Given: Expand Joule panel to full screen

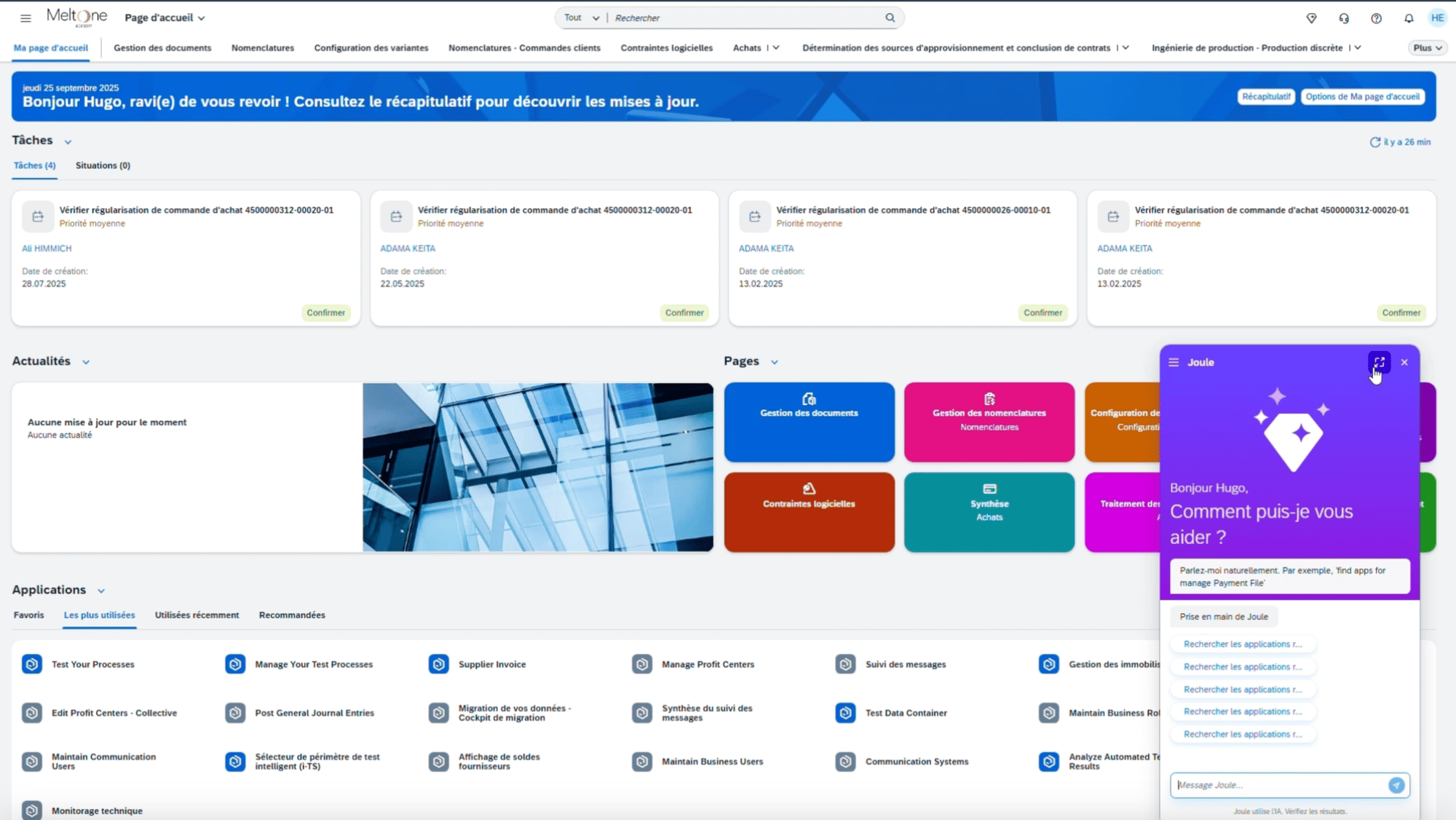Looking at the screenshot, I should [1379, 362].
